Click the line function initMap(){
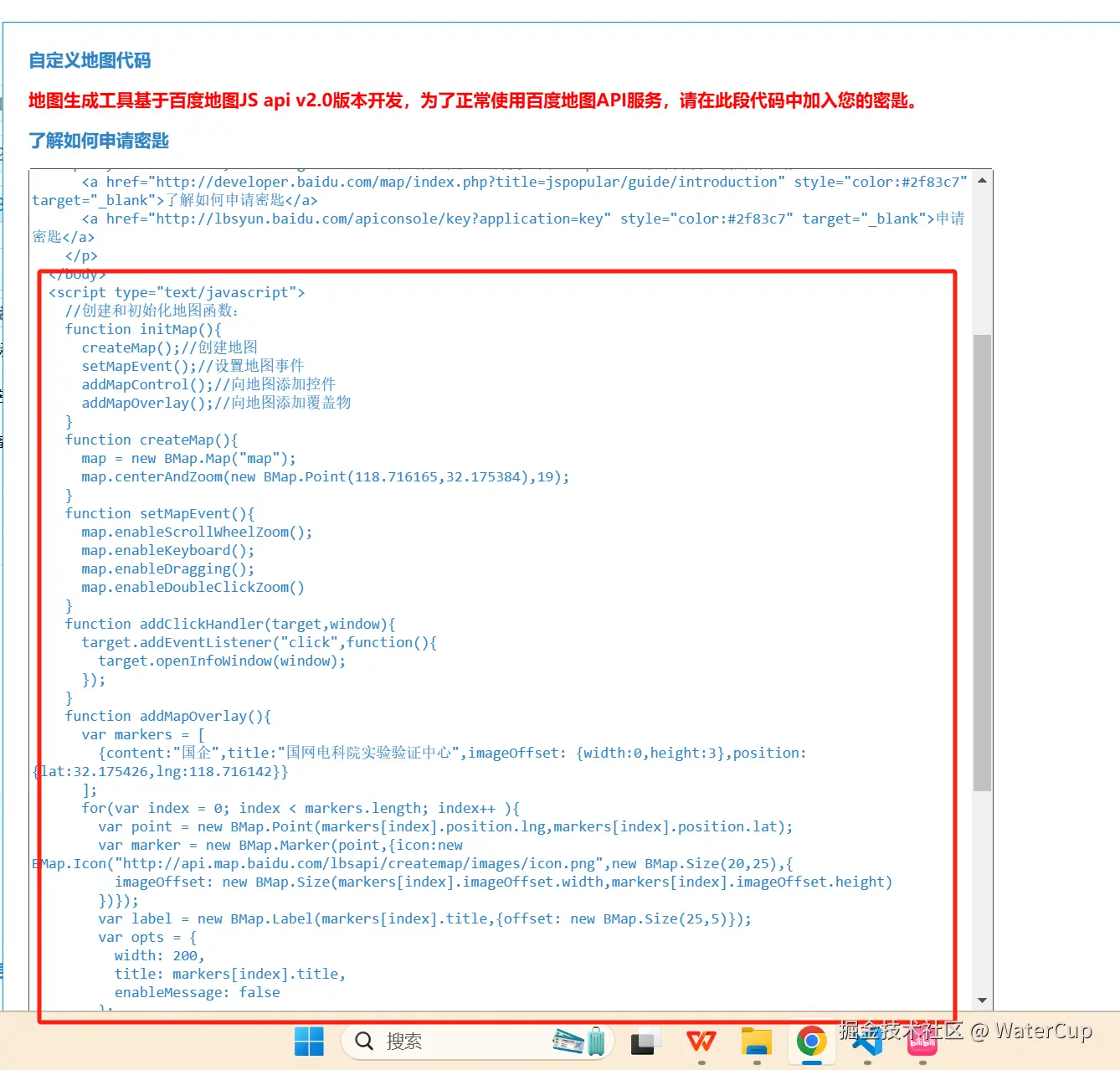Screen dimensions: 1120x1070 pyautogui.click(x=143, y=329)
